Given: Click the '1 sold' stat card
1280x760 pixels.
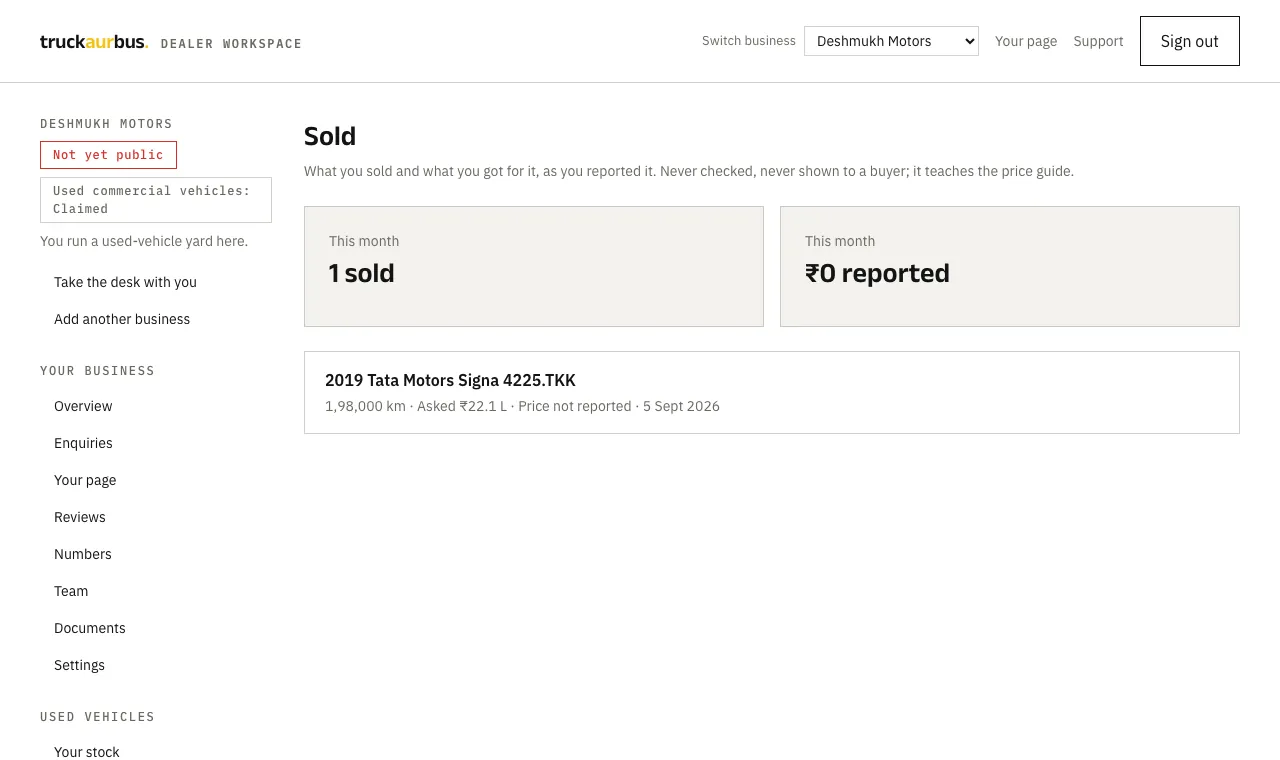Looking at the screenshot, I should click(534, 266).
